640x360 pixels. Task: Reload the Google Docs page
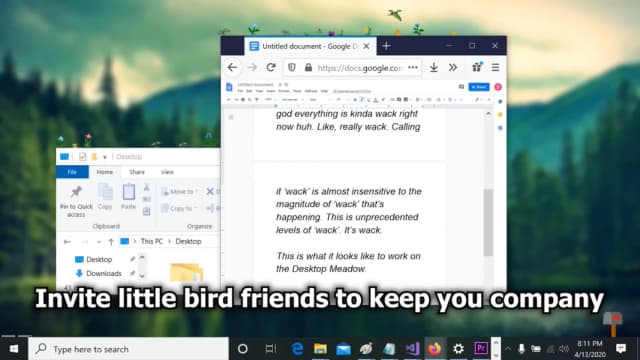click(271, 67)
